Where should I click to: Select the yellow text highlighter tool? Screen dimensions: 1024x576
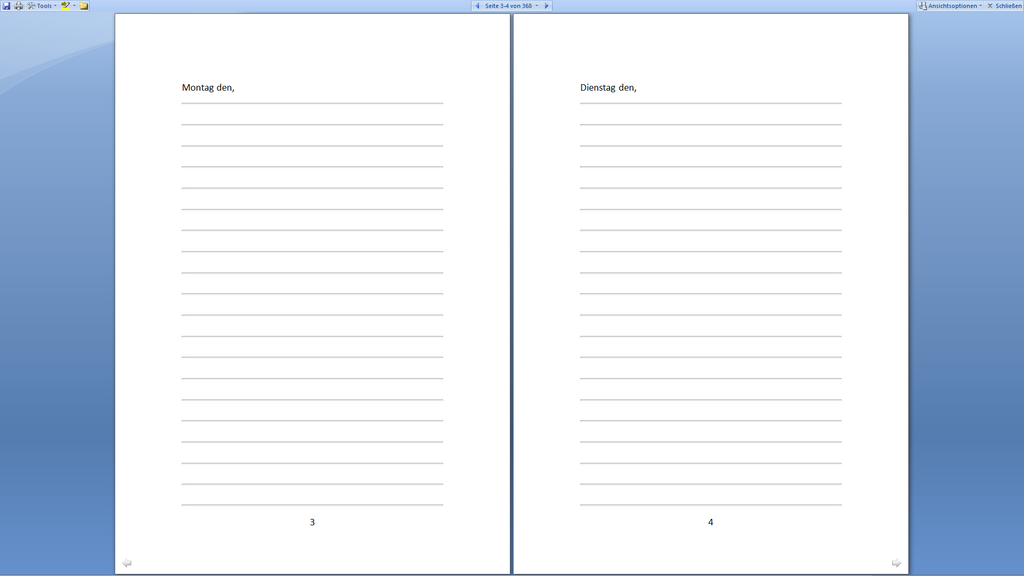(65, 5)
